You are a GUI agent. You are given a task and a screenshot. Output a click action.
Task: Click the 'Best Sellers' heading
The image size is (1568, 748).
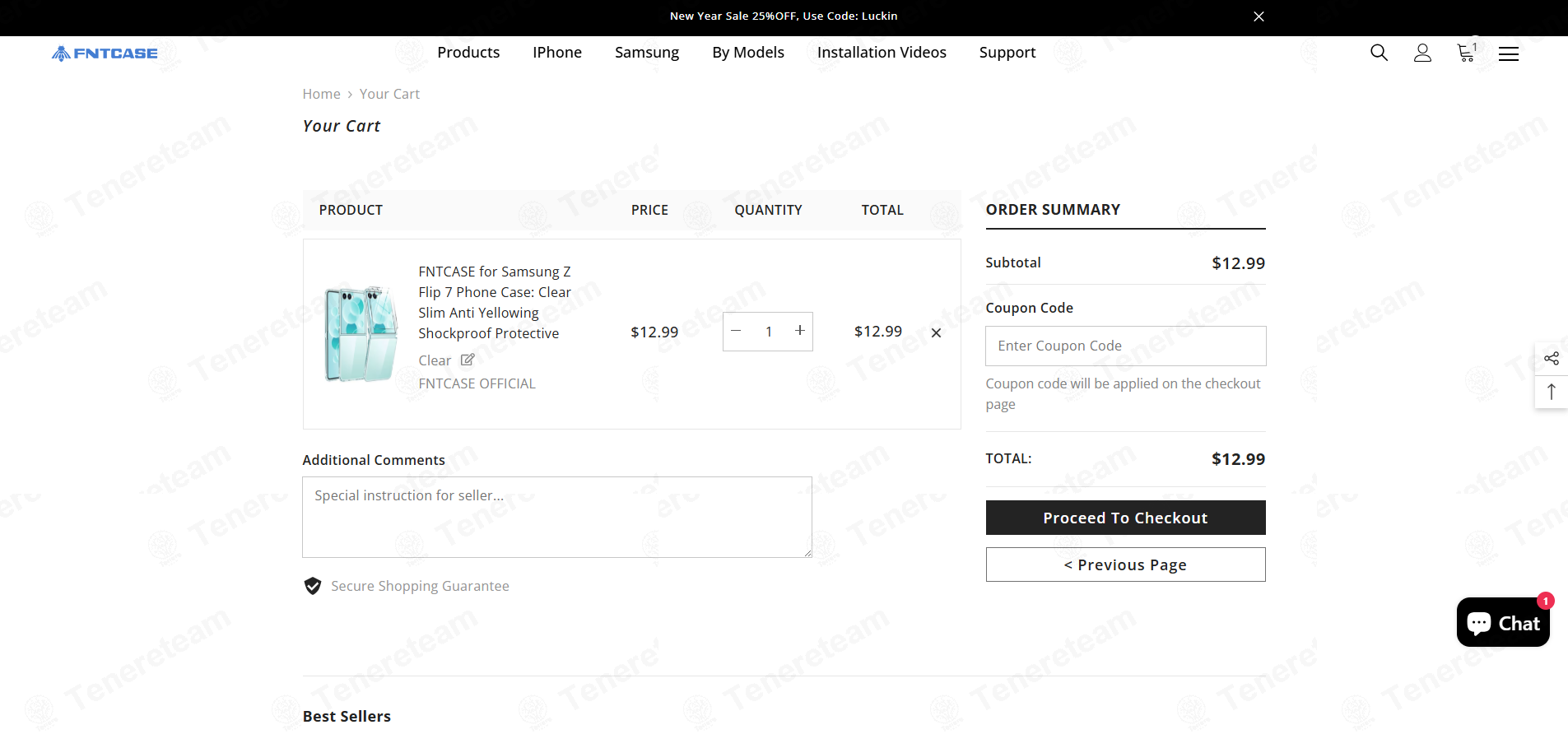pyautogui.click(x=347, y=716)
